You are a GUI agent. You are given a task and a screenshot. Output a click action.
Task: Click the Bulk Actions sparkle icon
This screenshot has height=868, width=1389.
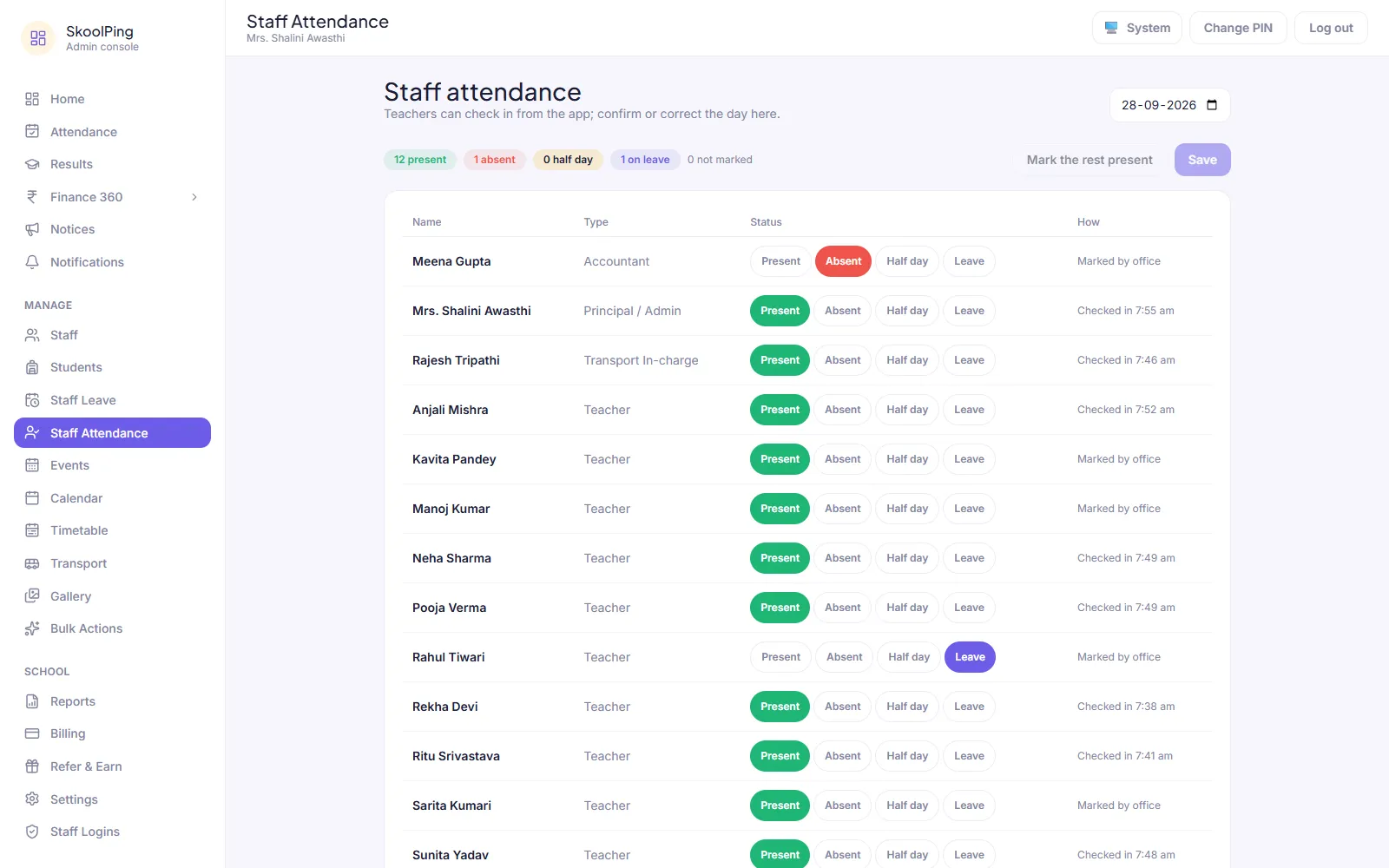tap(32, 628)
